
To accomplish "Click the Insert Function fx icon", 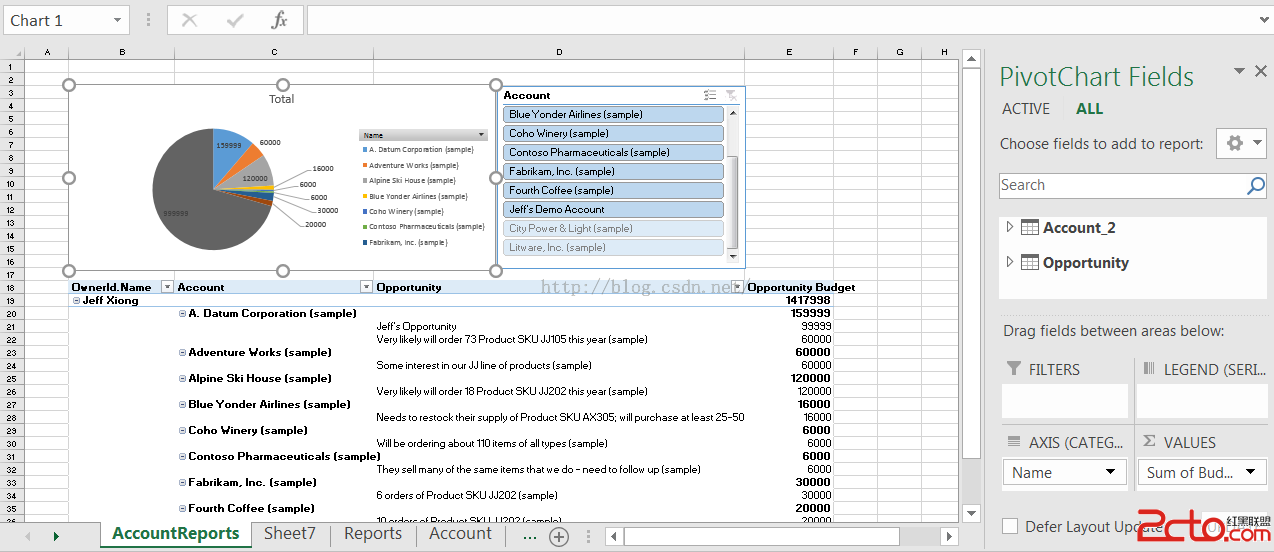I will coord(280,20).
